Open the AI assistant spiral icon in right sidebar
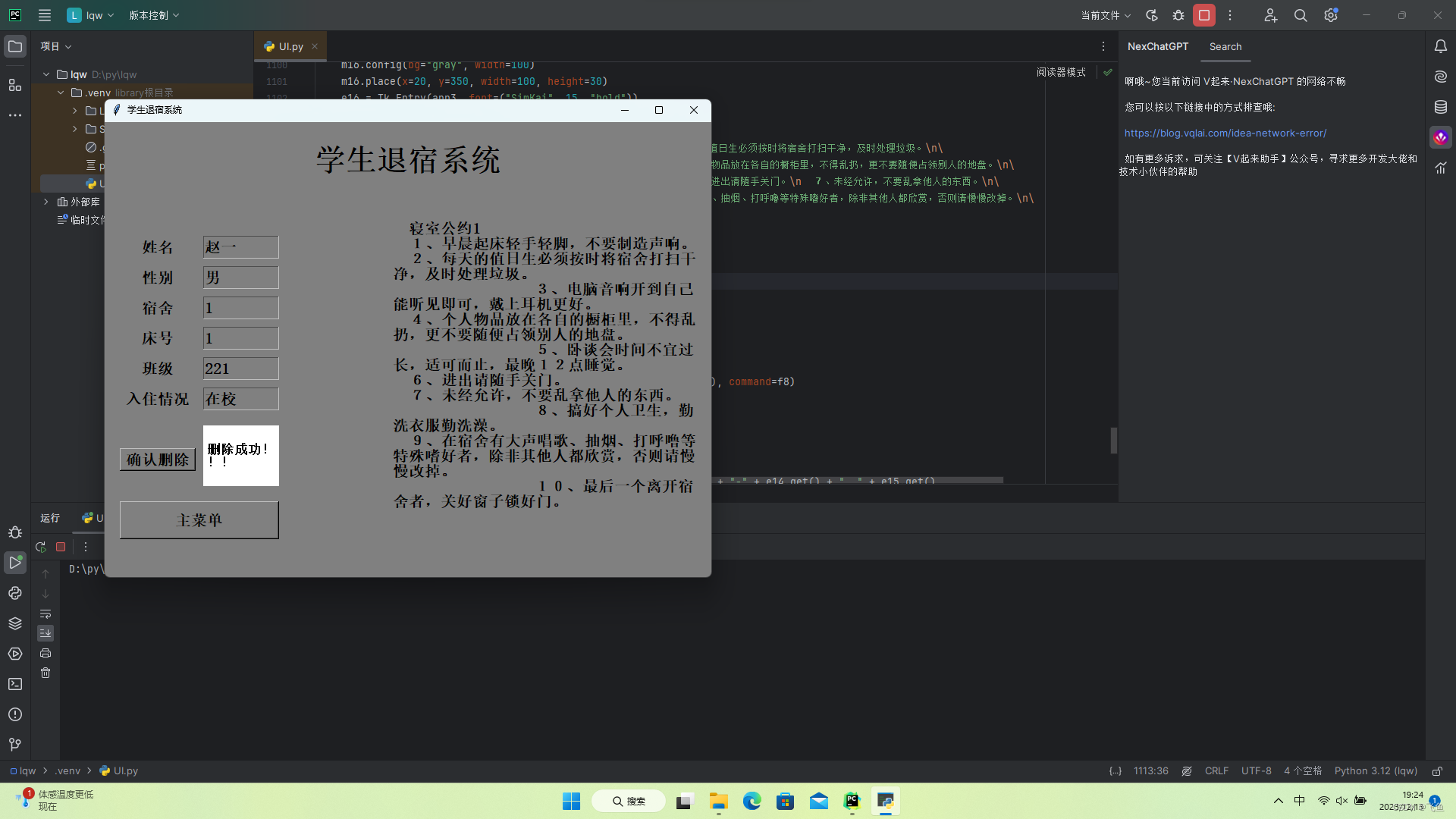The width and height of the screenshot is (1456, 819). (x=1441, y=77)
